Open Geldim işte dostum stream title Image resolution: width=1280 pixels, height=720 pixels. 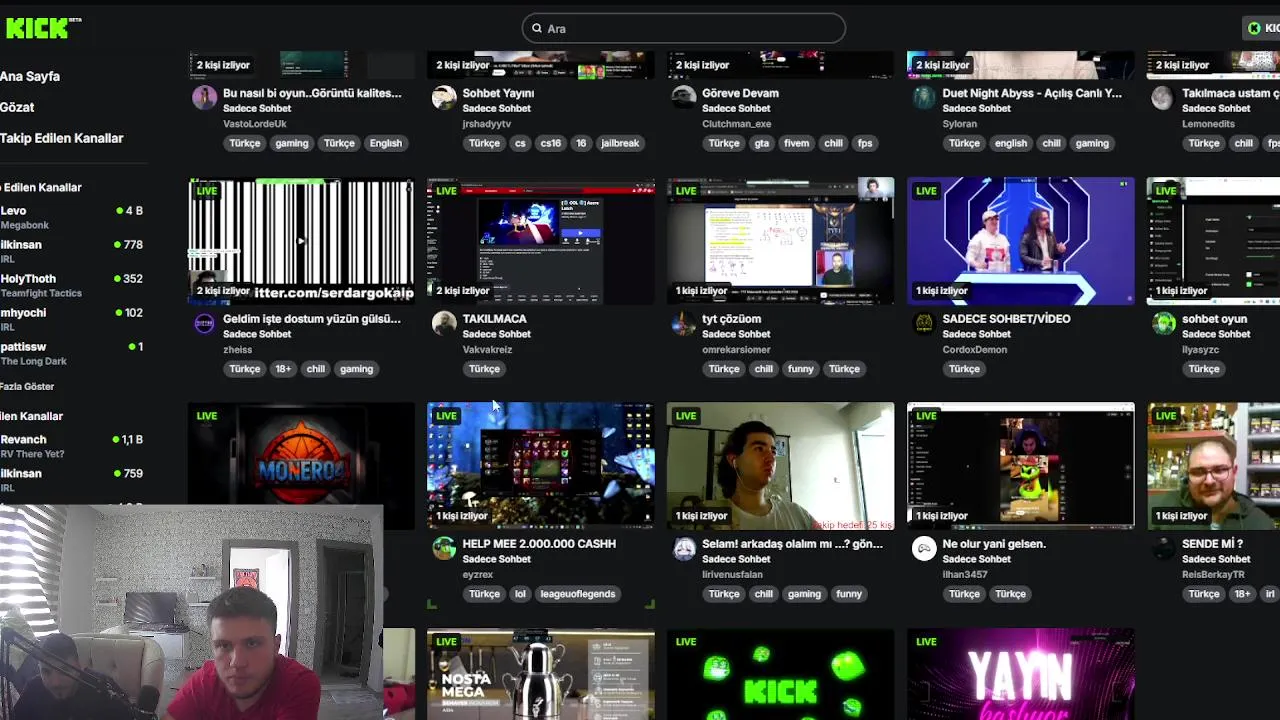[312, 319]
